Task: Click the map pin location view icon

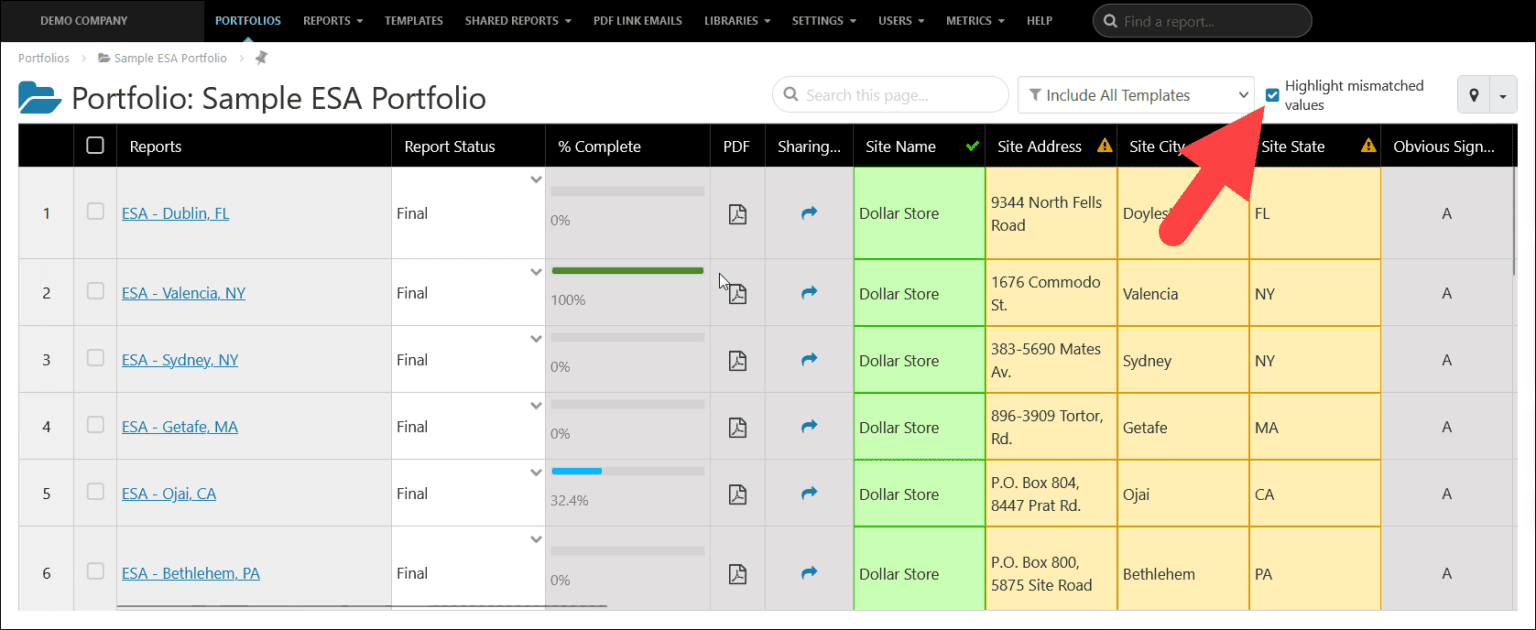Action: coord(1473,95)
